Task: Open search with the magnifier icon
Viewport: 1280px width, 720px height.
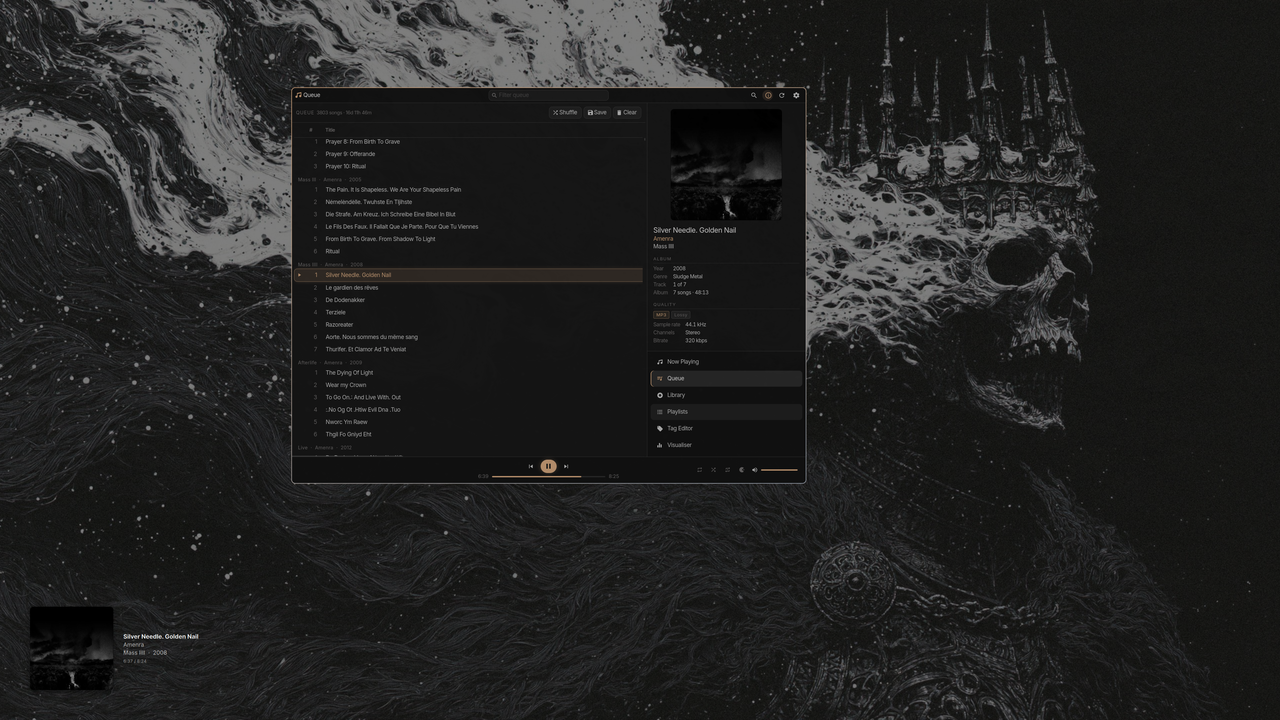Action: [x=754, y=95]
